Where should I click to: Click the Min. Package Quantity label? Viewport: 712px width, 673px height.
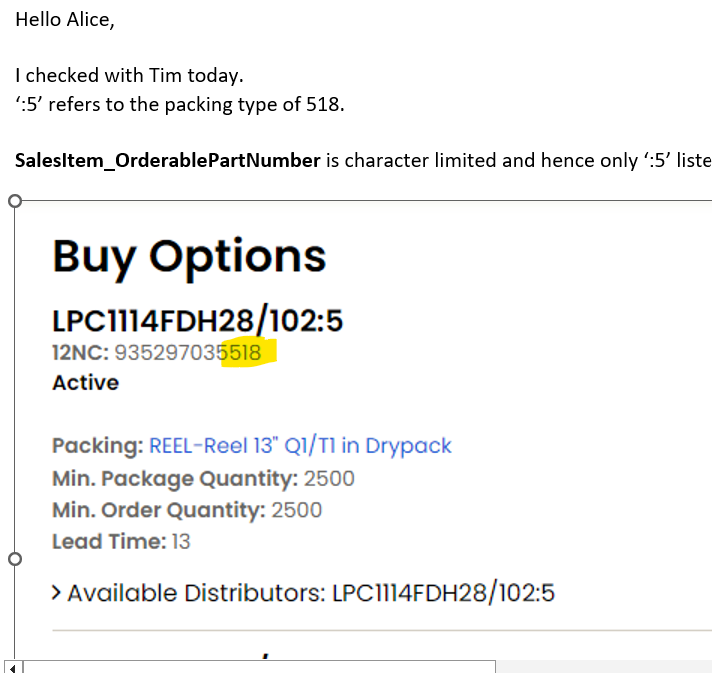point(175,478)
